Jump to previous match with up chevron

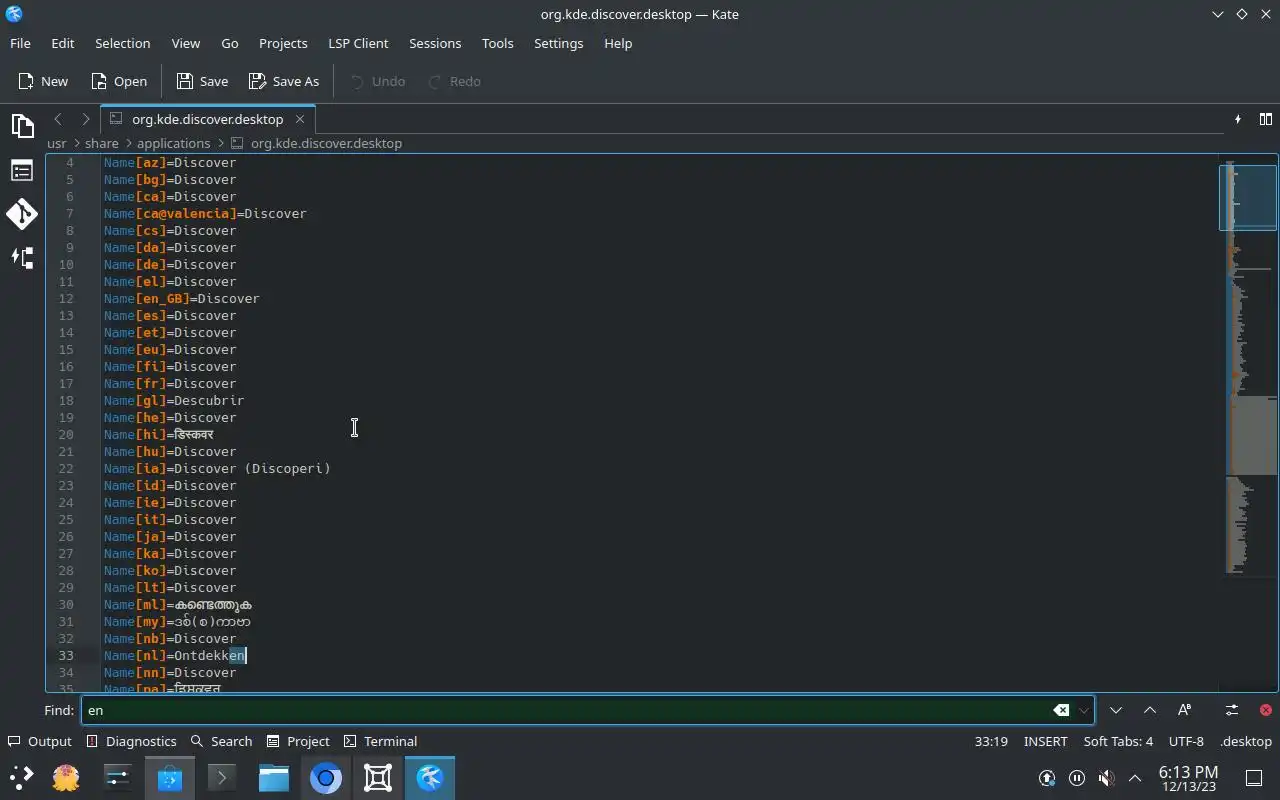pyautogui.click(x=1150, y=710)
